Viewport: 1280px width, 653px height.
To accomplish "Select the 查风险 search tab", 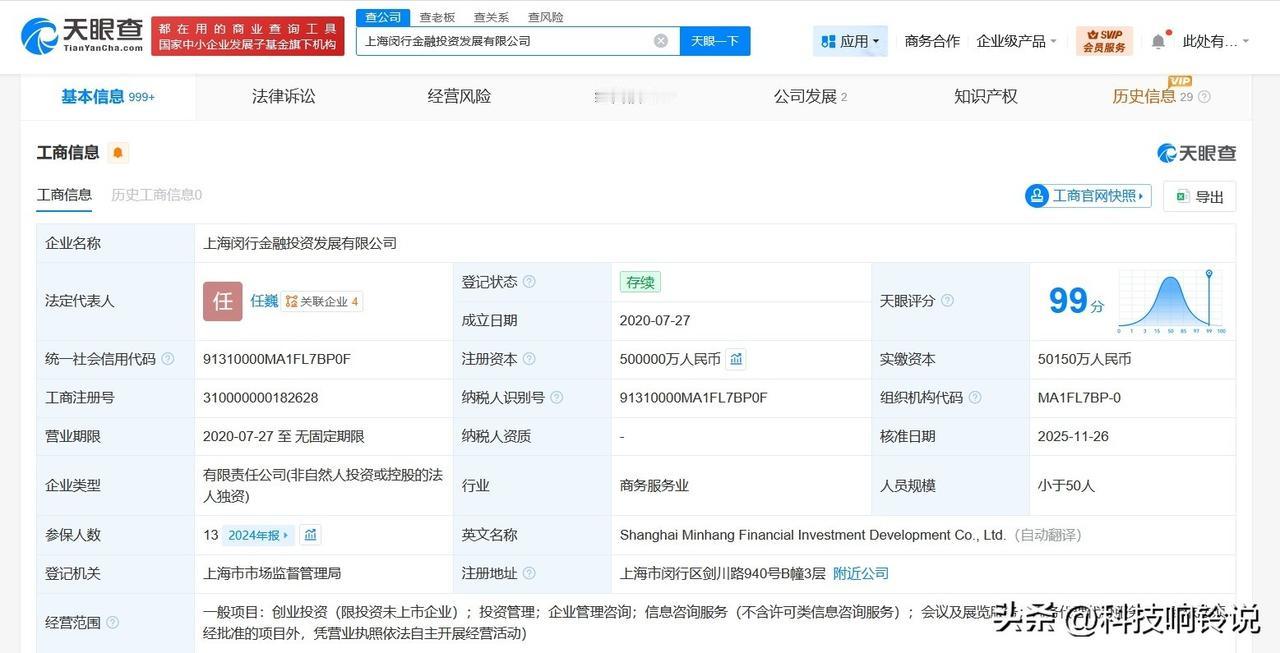I will [546, 17].
